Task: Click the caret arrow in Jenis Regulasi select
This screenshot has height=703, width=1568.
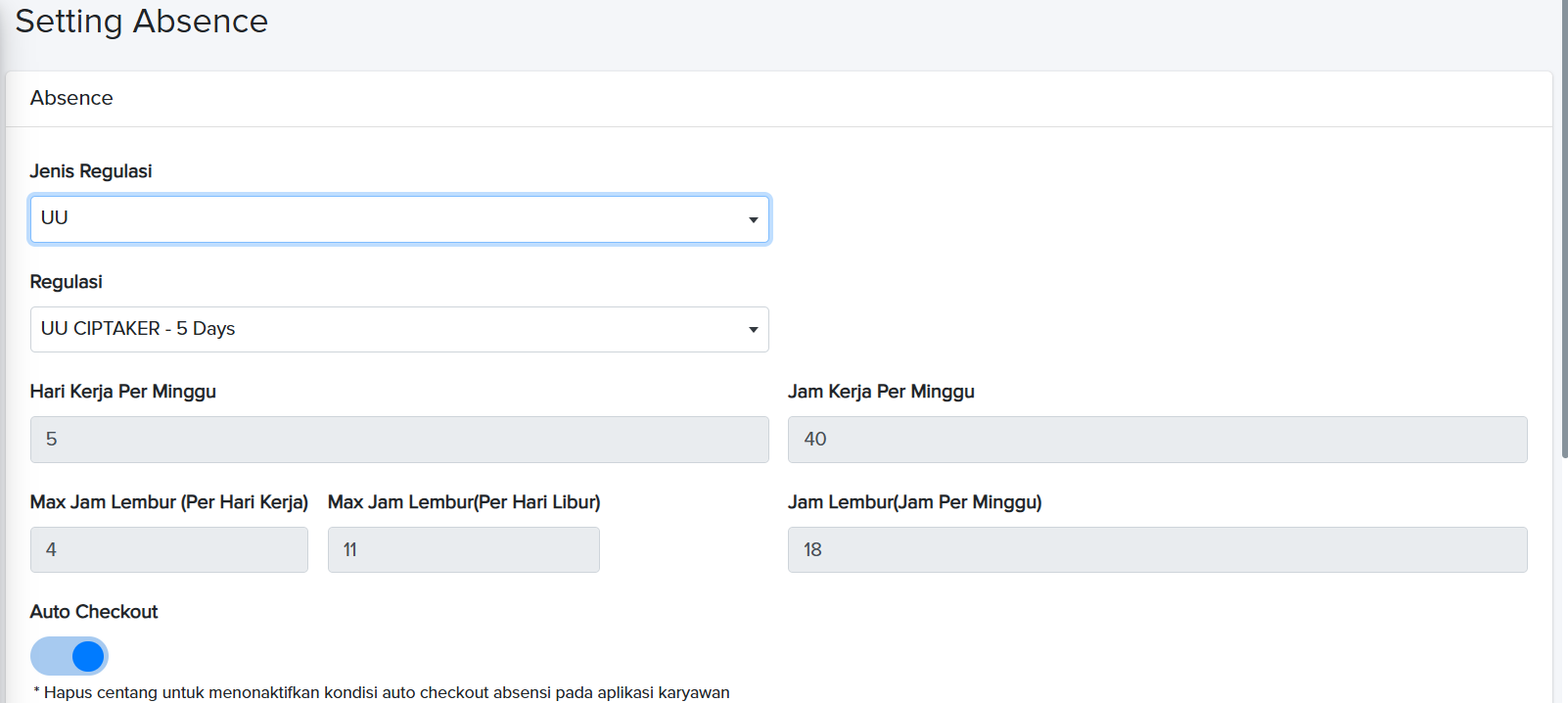Action: (x=753, y=219)
